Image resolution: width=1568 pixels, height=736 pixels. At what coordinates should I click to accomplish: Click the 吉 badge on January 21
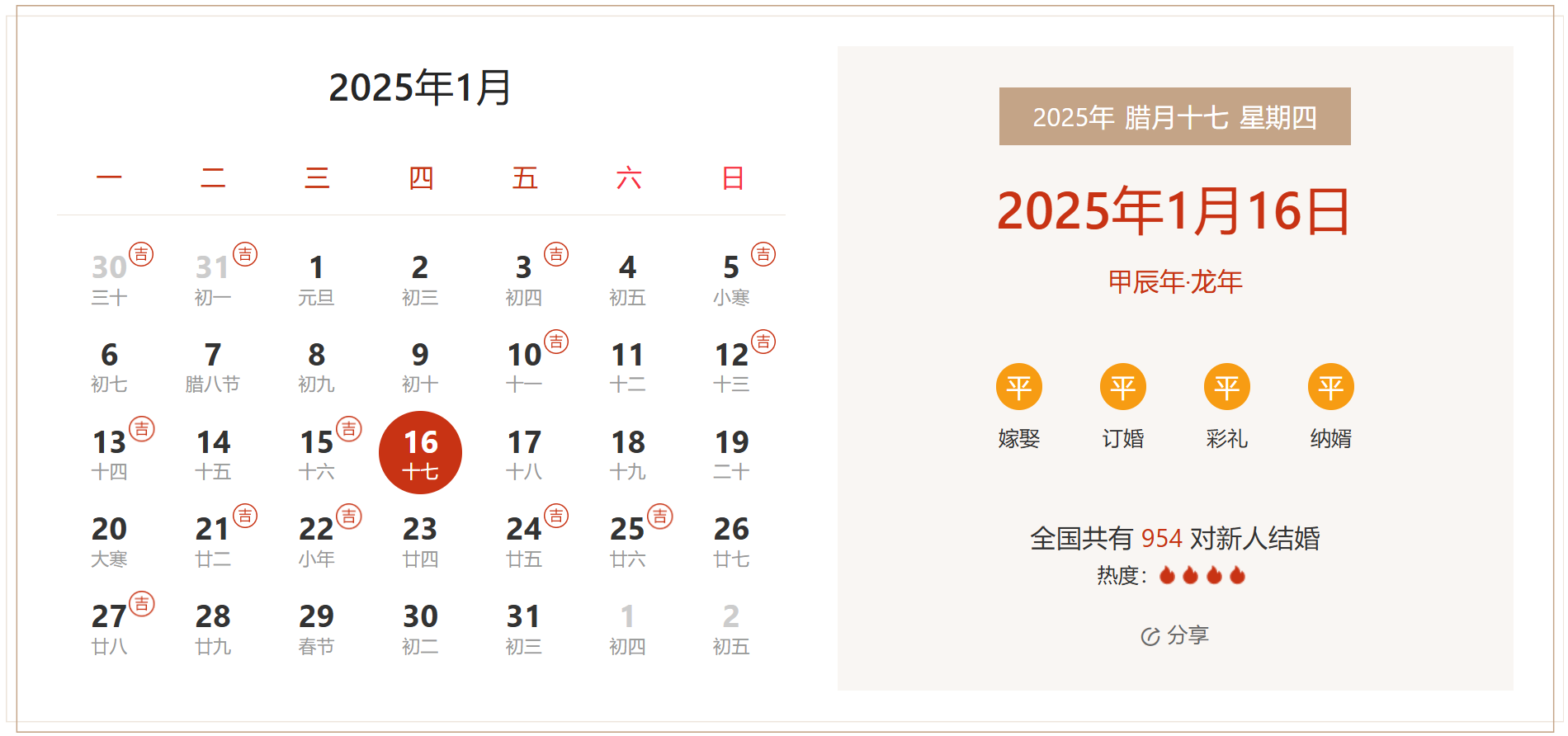click(x=245, y=517)
